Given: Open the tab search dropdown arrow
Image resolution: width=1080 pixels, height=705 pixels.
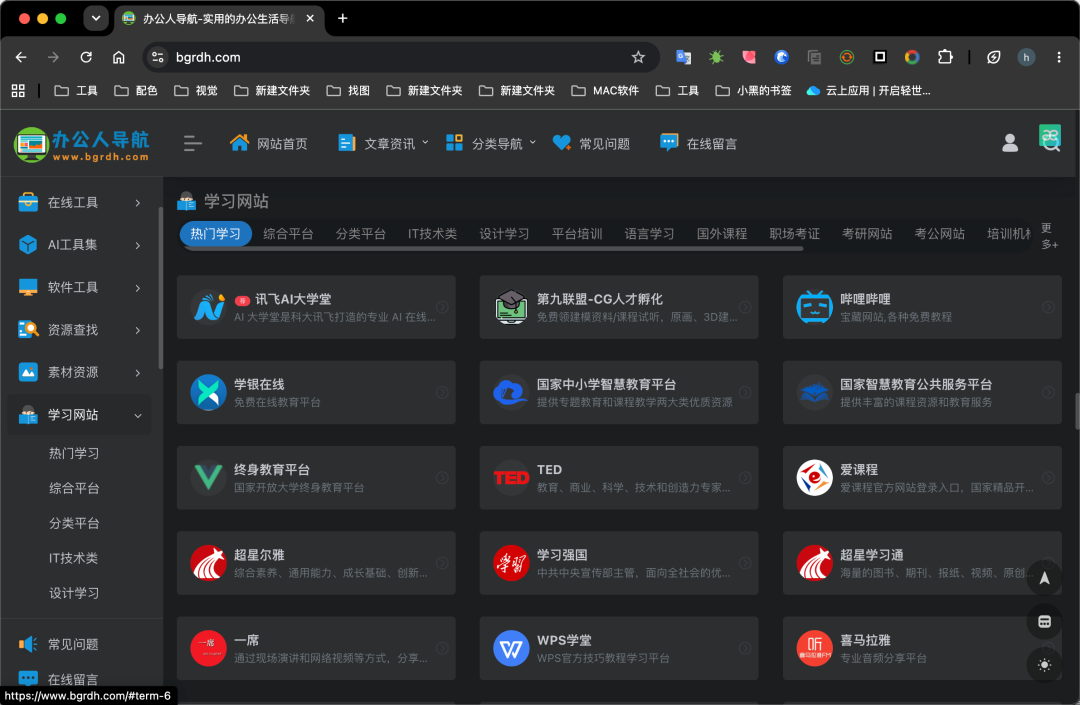Looking at the screenshot, I should click(96, 19).
